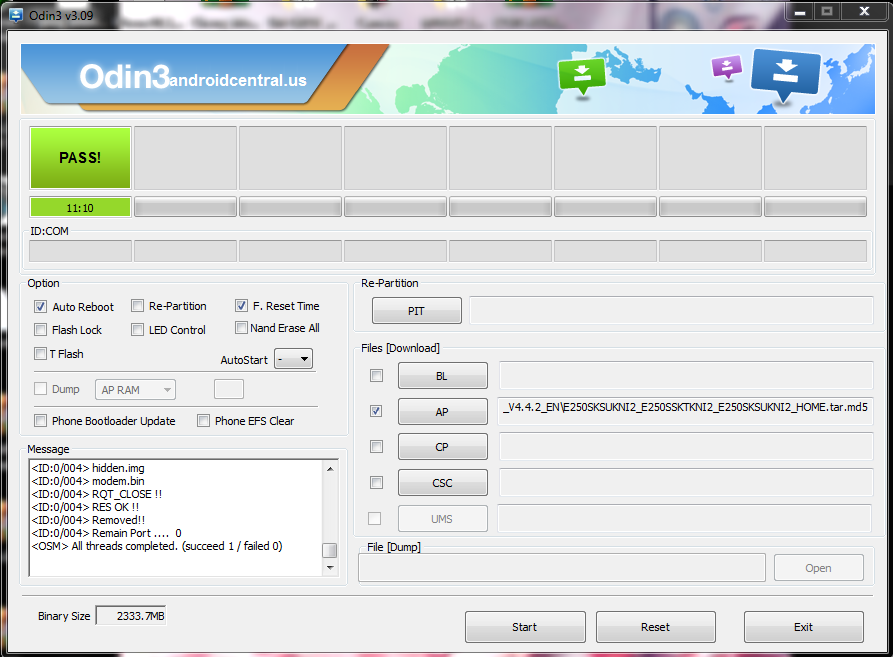Image resolution: width=893 pixels, height=657 pixels.
Task: Minimize the Odin3 window
Action: point(800,12)
